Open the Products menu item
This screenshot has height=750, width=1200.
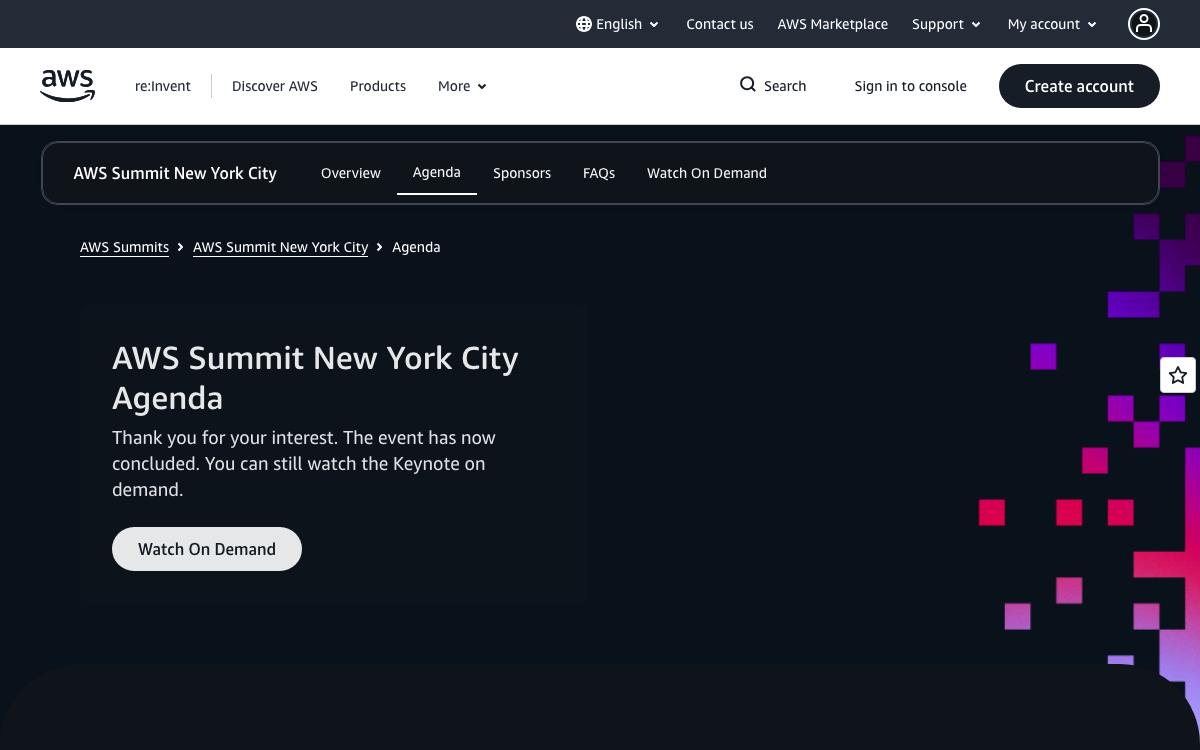(x=378, y=86)
